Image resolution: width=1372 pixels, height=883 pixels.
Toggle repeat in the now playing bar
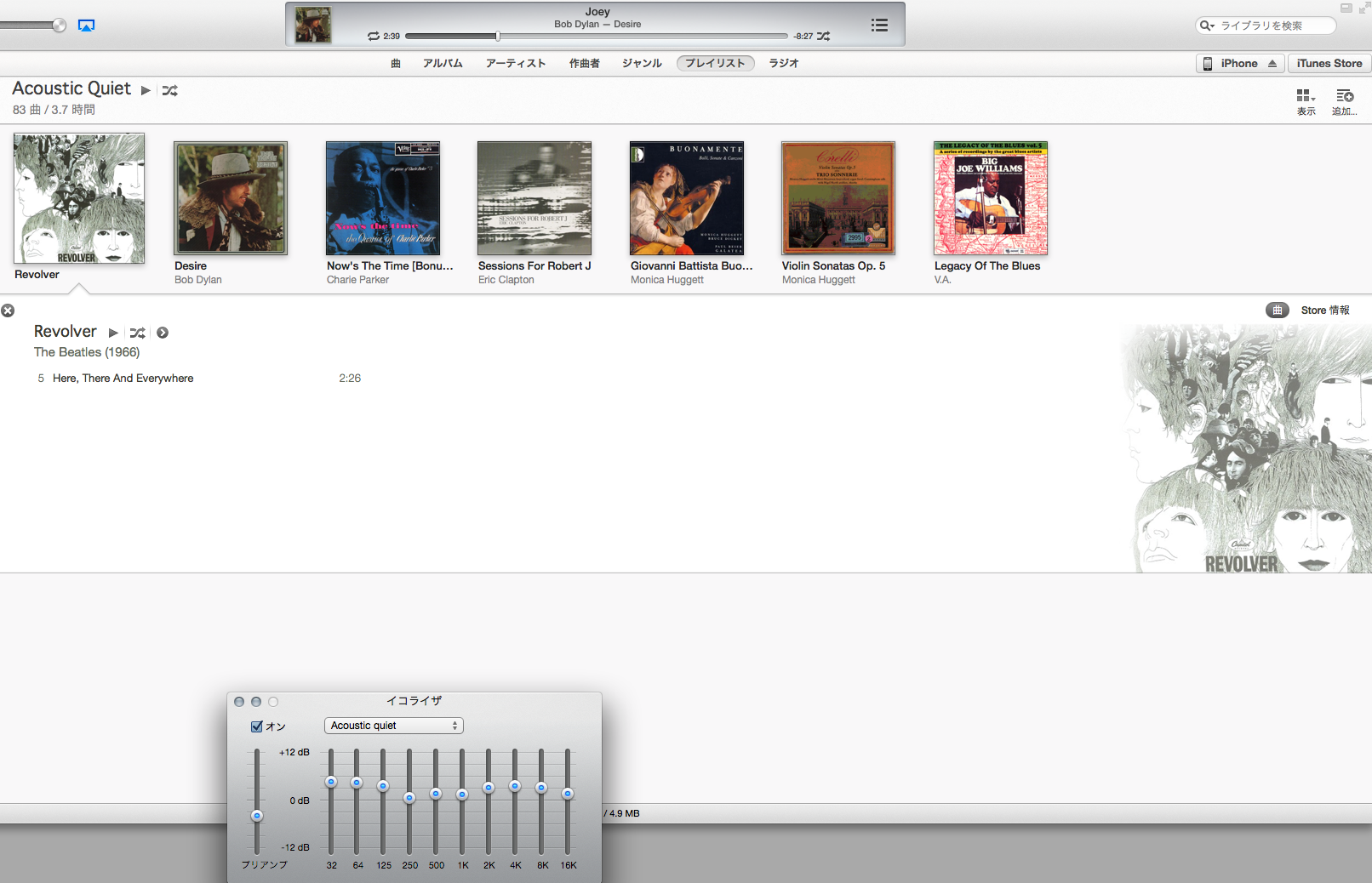(x=374, y=37)
